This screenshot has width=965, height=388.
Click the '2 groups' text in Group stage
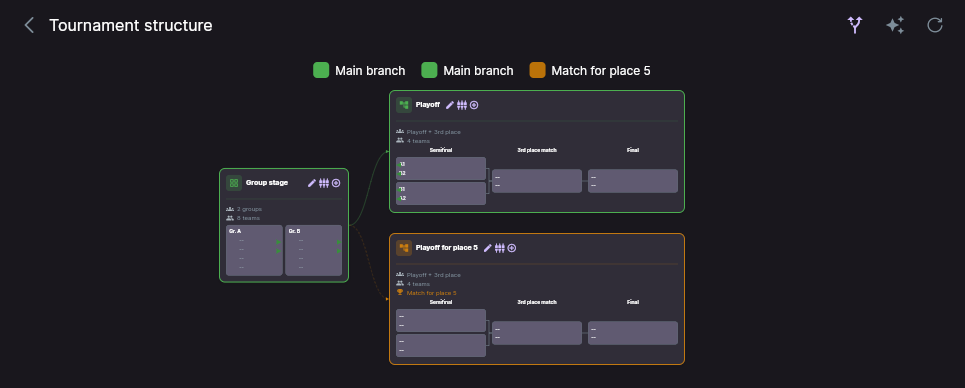(x=249, y=209)
